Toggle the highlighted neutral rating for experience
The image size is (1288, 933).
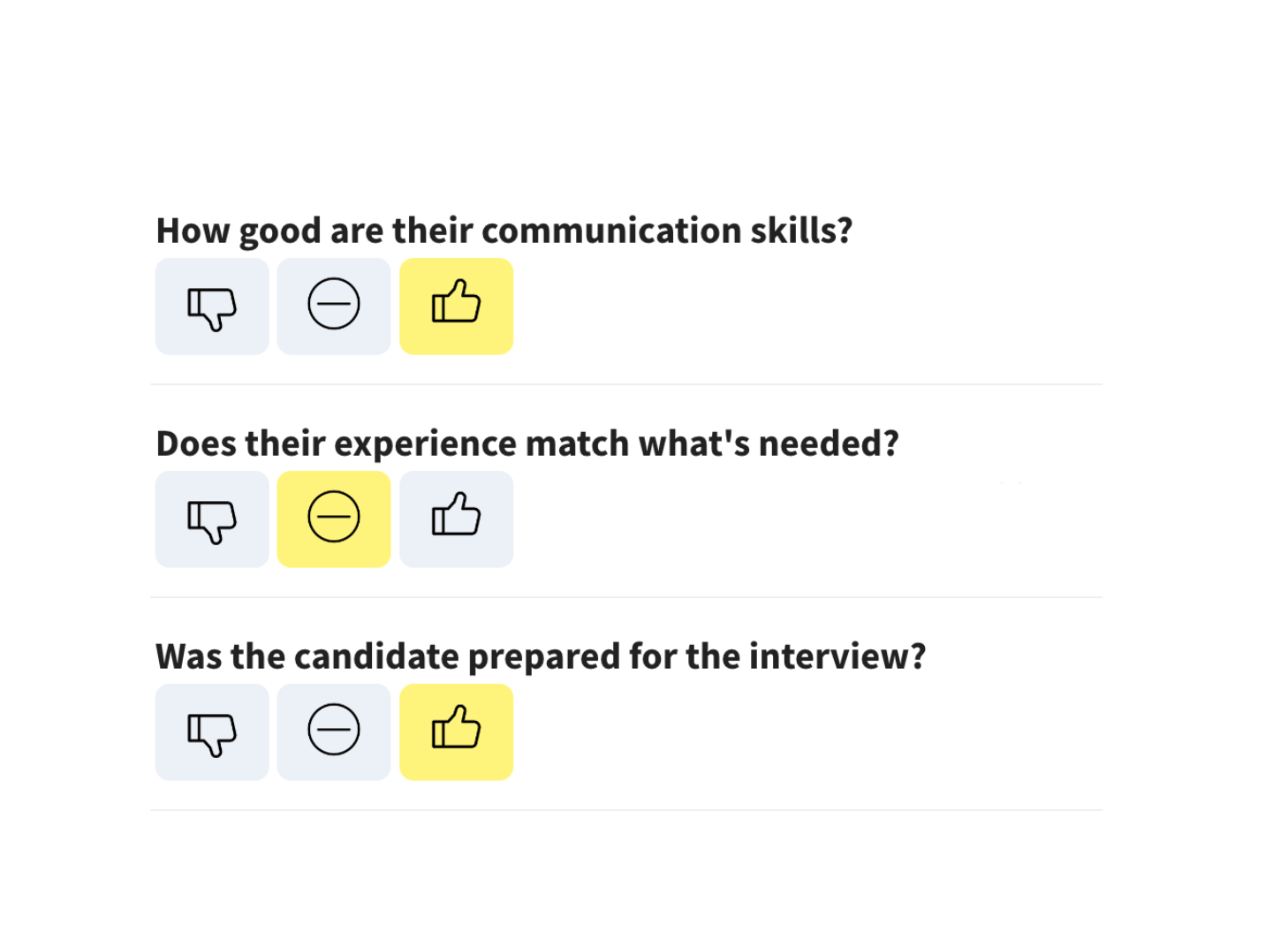334,520
